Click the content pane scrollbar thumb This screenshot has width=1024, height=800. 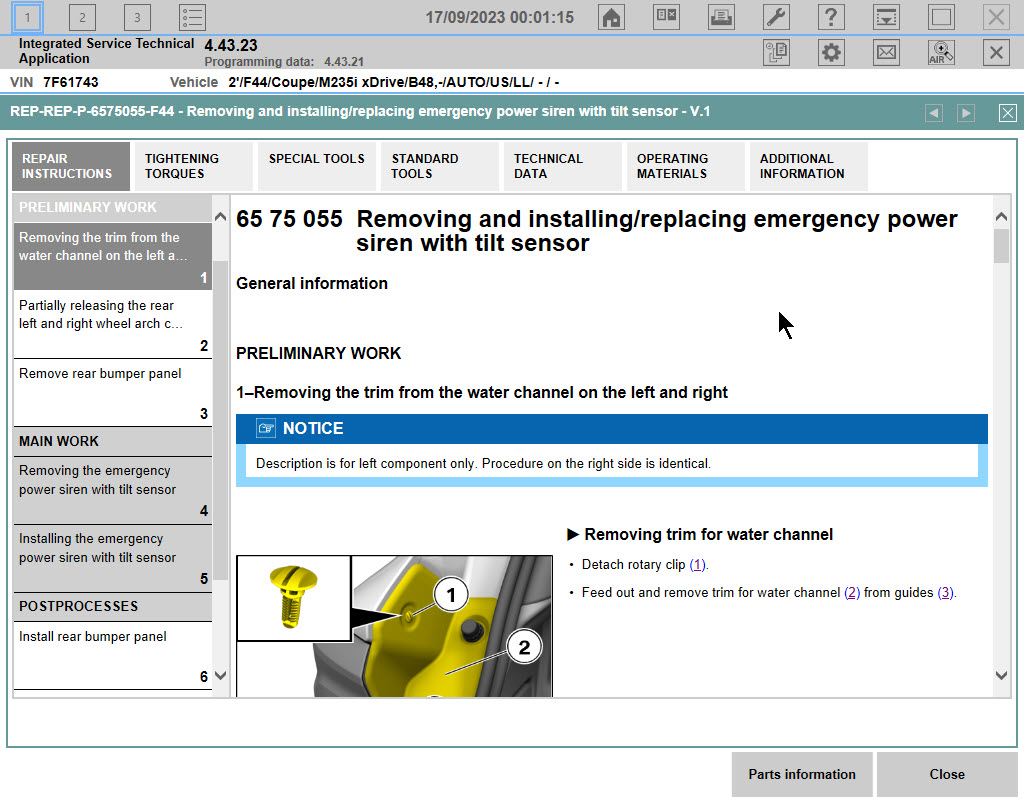pyautogui.click(x=1001, y=246)
